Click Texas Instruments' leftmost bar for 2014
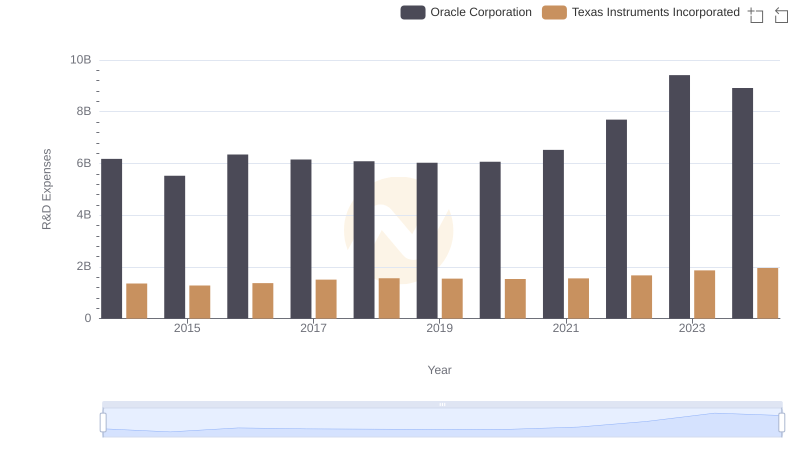 pyautogui.click(x=137, y=301)
